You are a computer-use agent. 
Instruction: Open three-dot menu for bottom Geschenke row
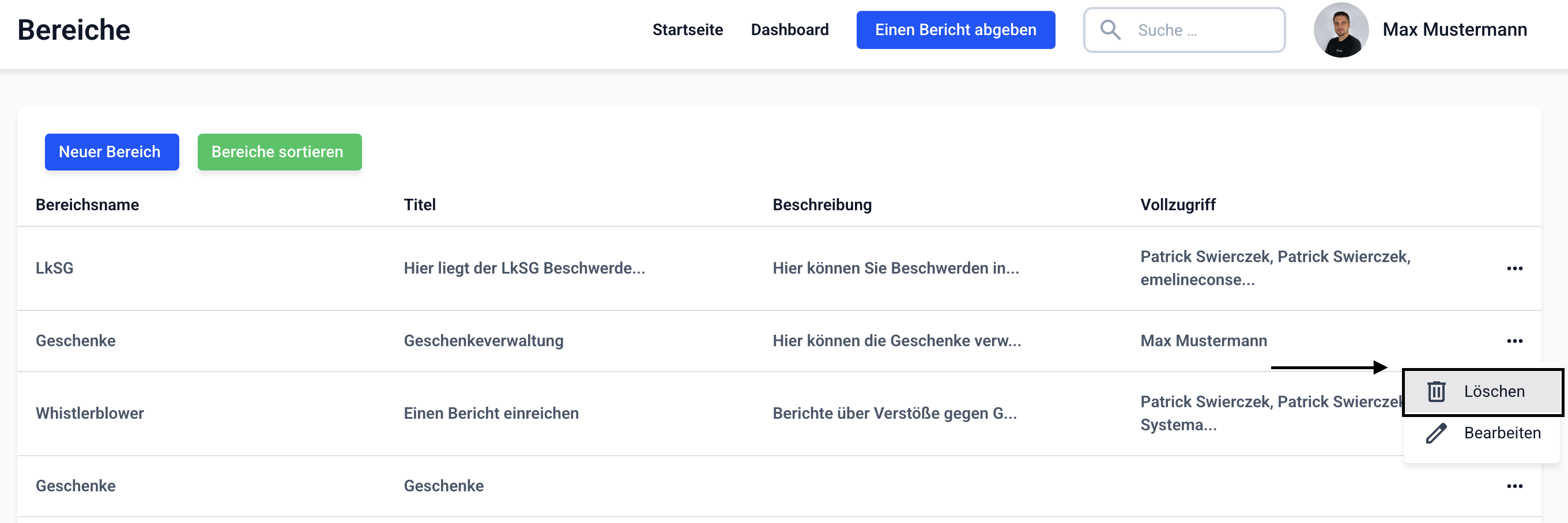click(1514, 486)
